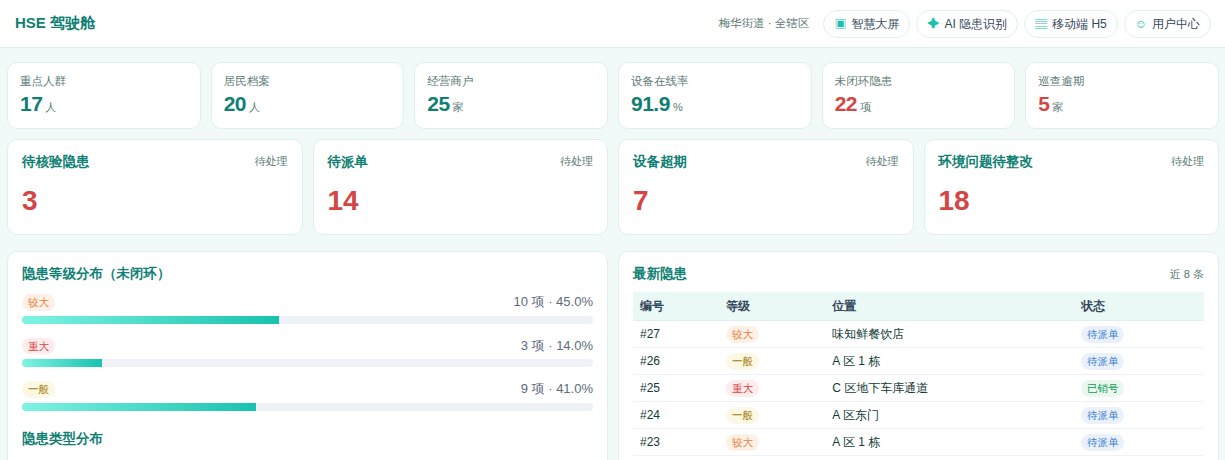Viewport: 1225px width, 460px height.
Task: Click the 待派单 status in row #23
Action: coord(1103,442)
